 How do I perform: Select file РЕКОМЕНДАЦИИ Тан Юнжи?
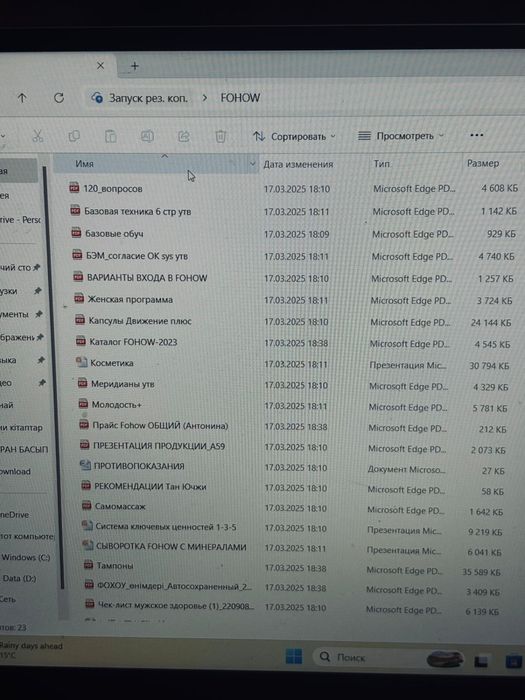pos(150,486)
